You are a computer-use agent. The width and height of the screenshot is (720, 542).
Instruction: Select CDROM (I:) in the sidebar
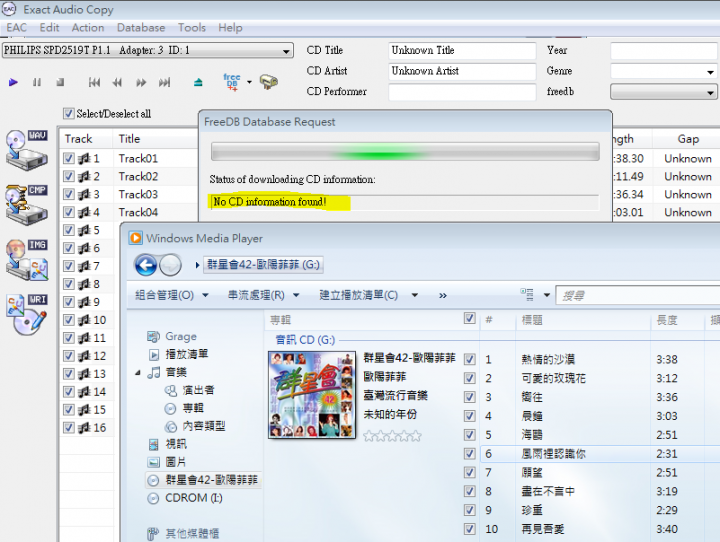point(185,498)
